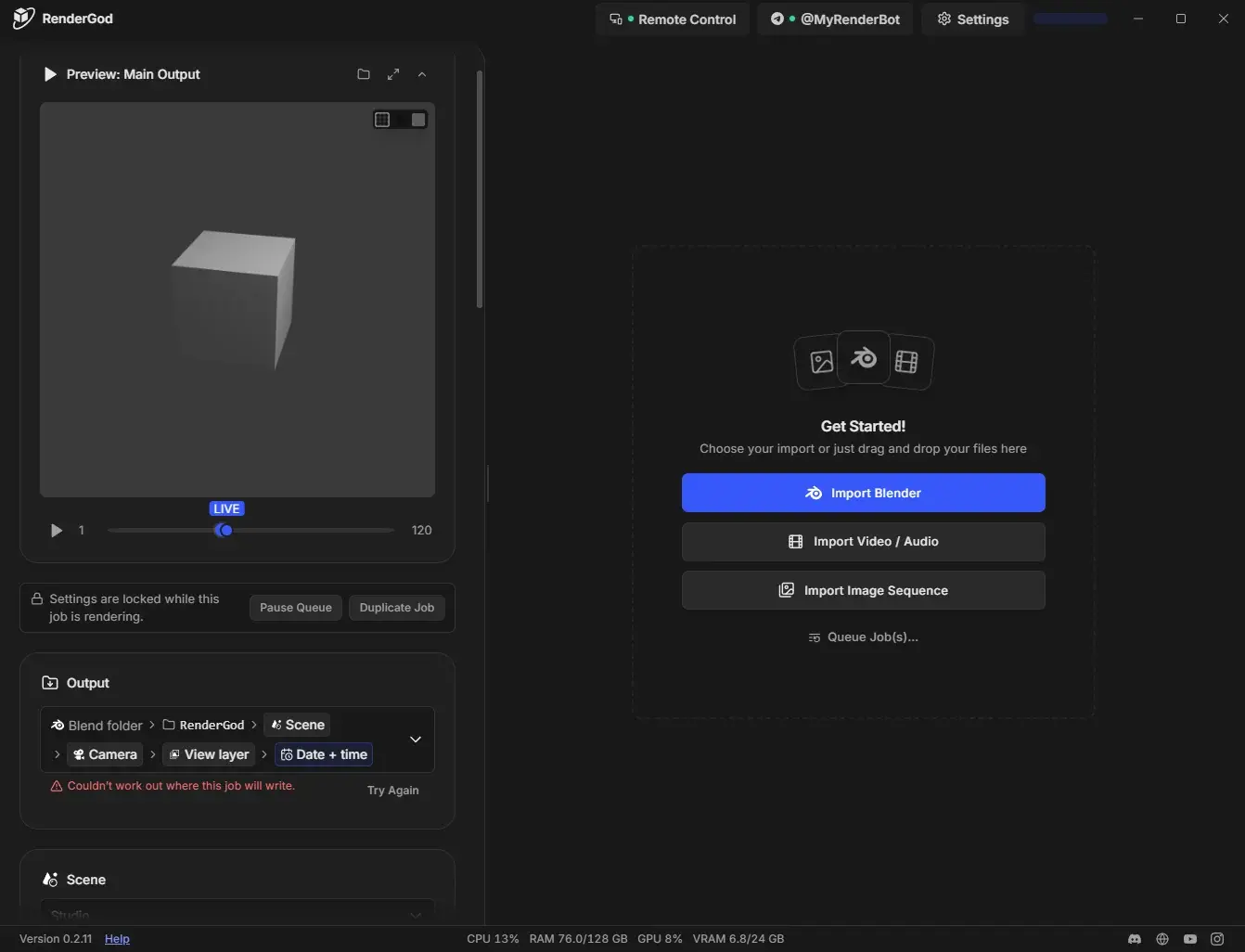Open preview output folder icon

(x=364, y=74)
